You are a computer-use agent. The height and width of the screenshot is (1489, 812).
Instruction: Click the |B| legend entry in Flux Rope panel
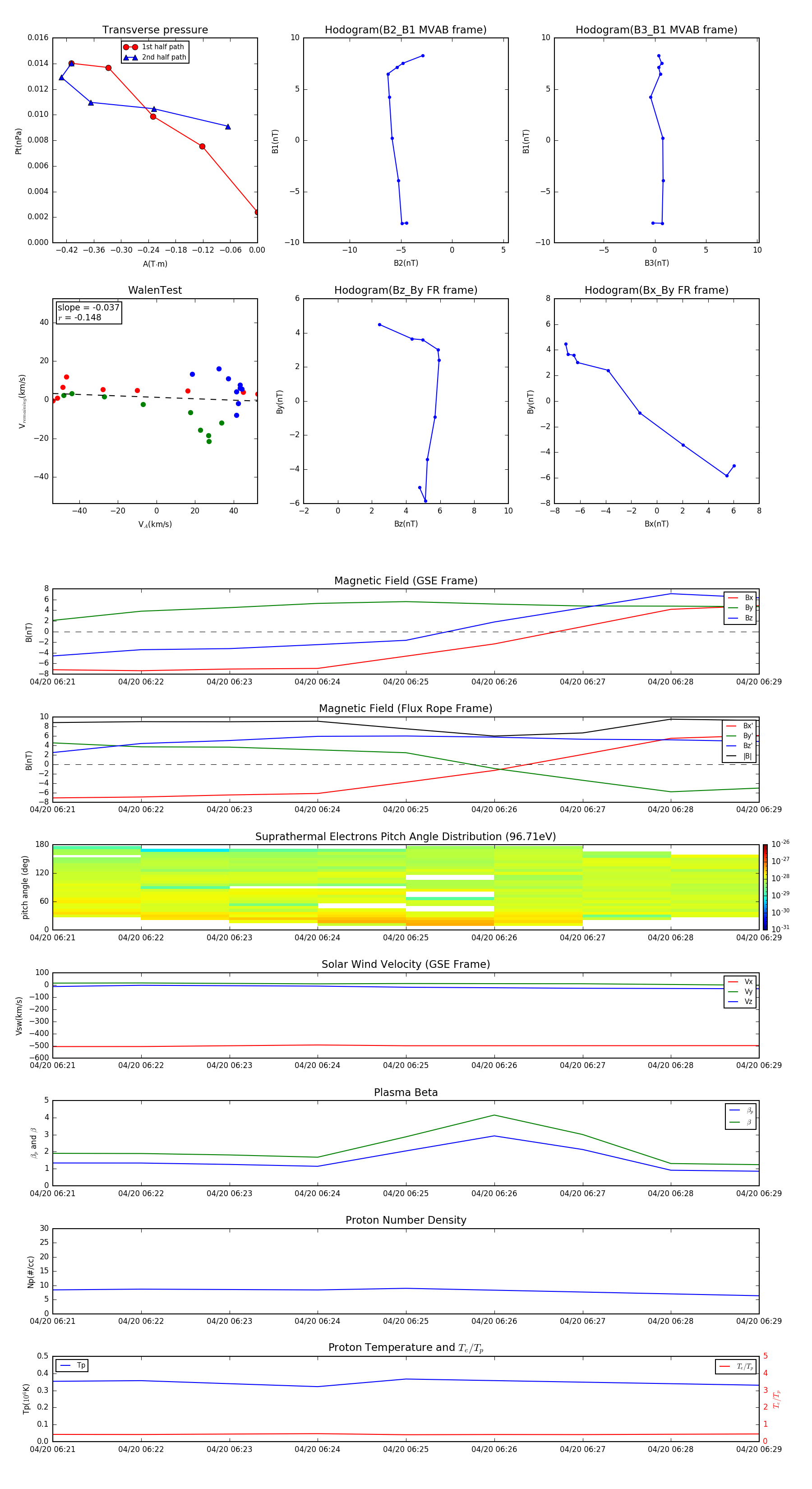pos(739,756)
